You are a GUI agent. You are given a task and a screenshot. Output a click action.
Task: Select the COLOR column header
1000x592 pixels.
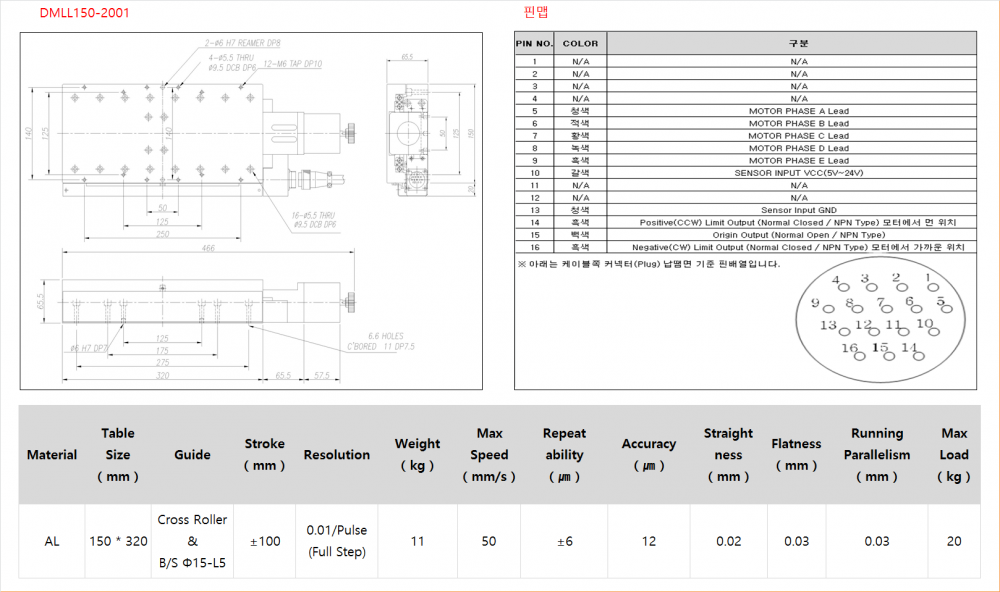click(580, 44)
